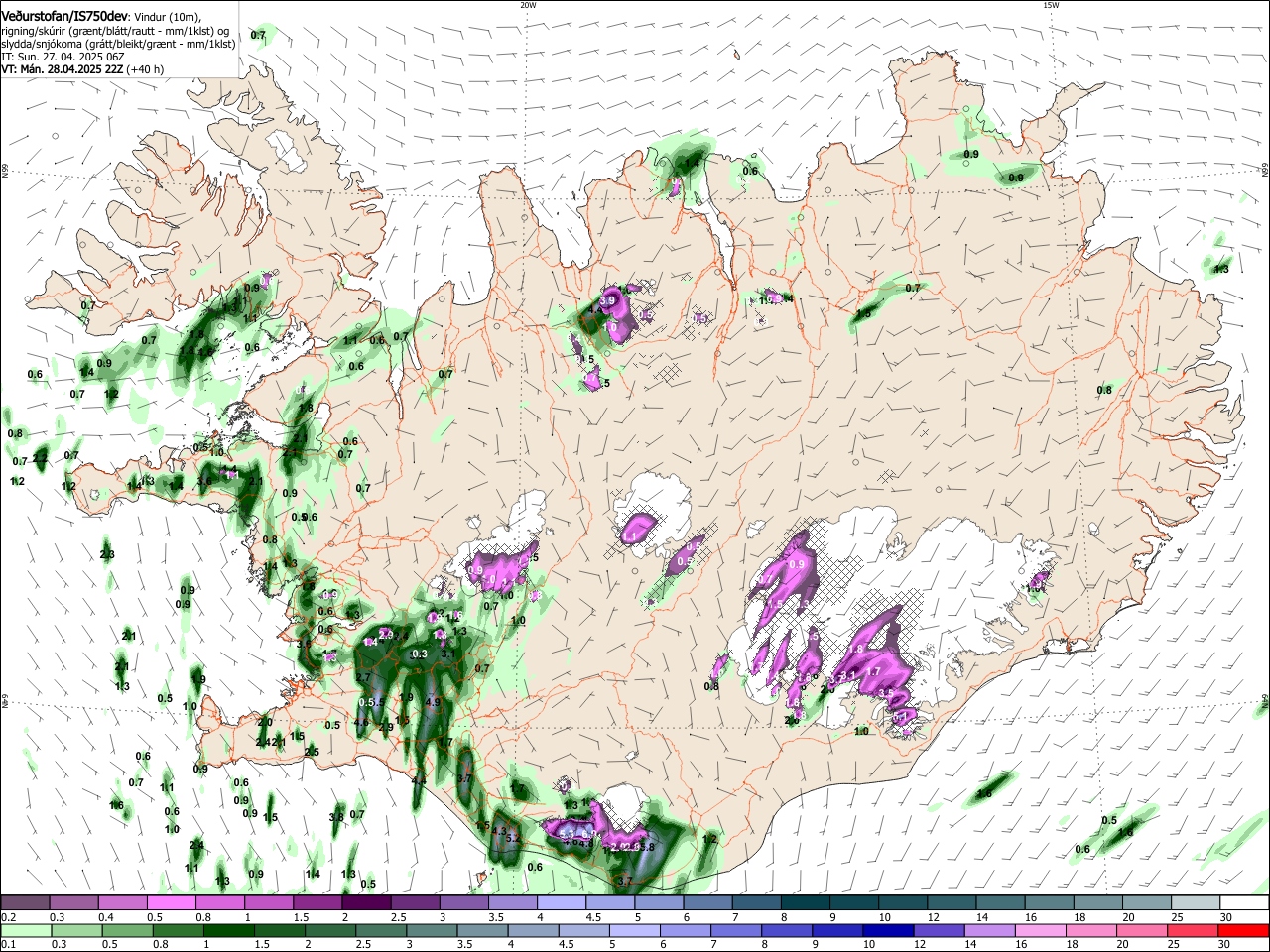1270x952 pixels.
Task: Click the valid time 'VT: Mán. 28.04.2025 22Z'
Action: 63,69
